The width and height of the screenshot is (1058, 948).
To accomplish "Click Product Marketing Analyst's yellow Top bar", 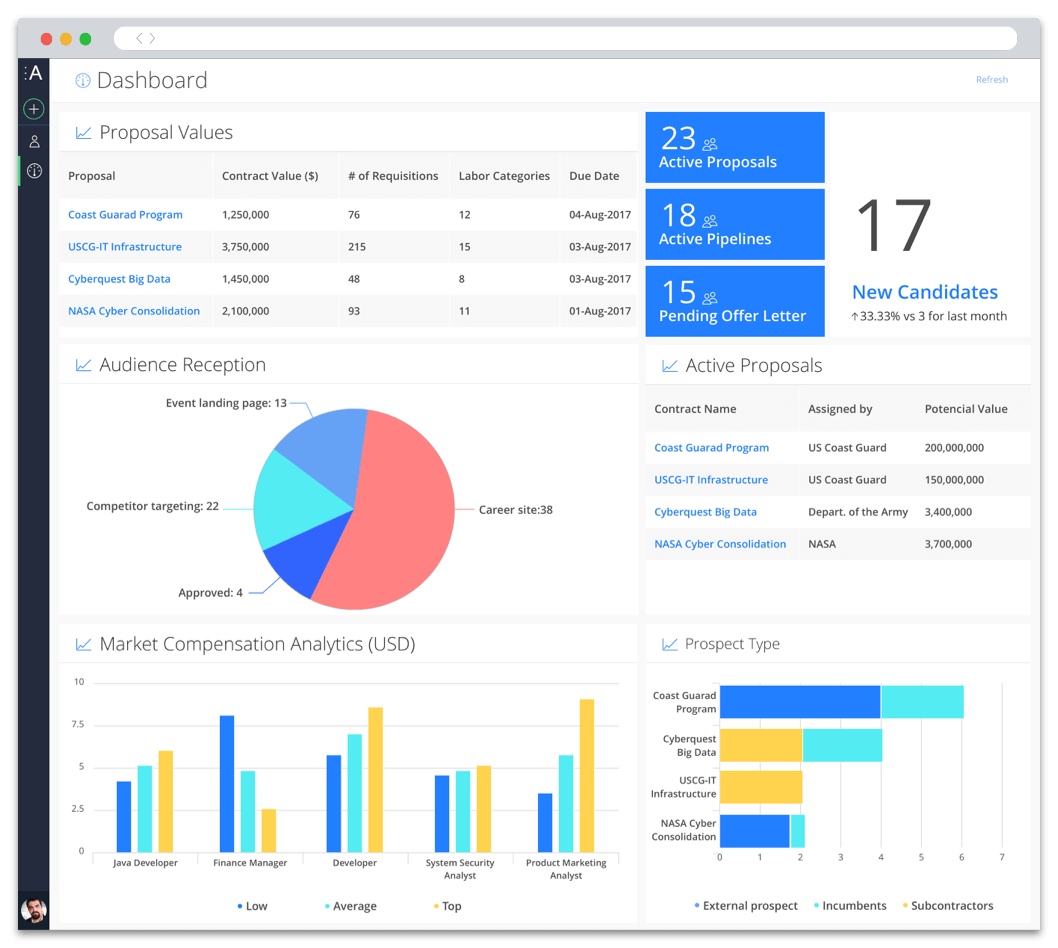I will point(587,776).
